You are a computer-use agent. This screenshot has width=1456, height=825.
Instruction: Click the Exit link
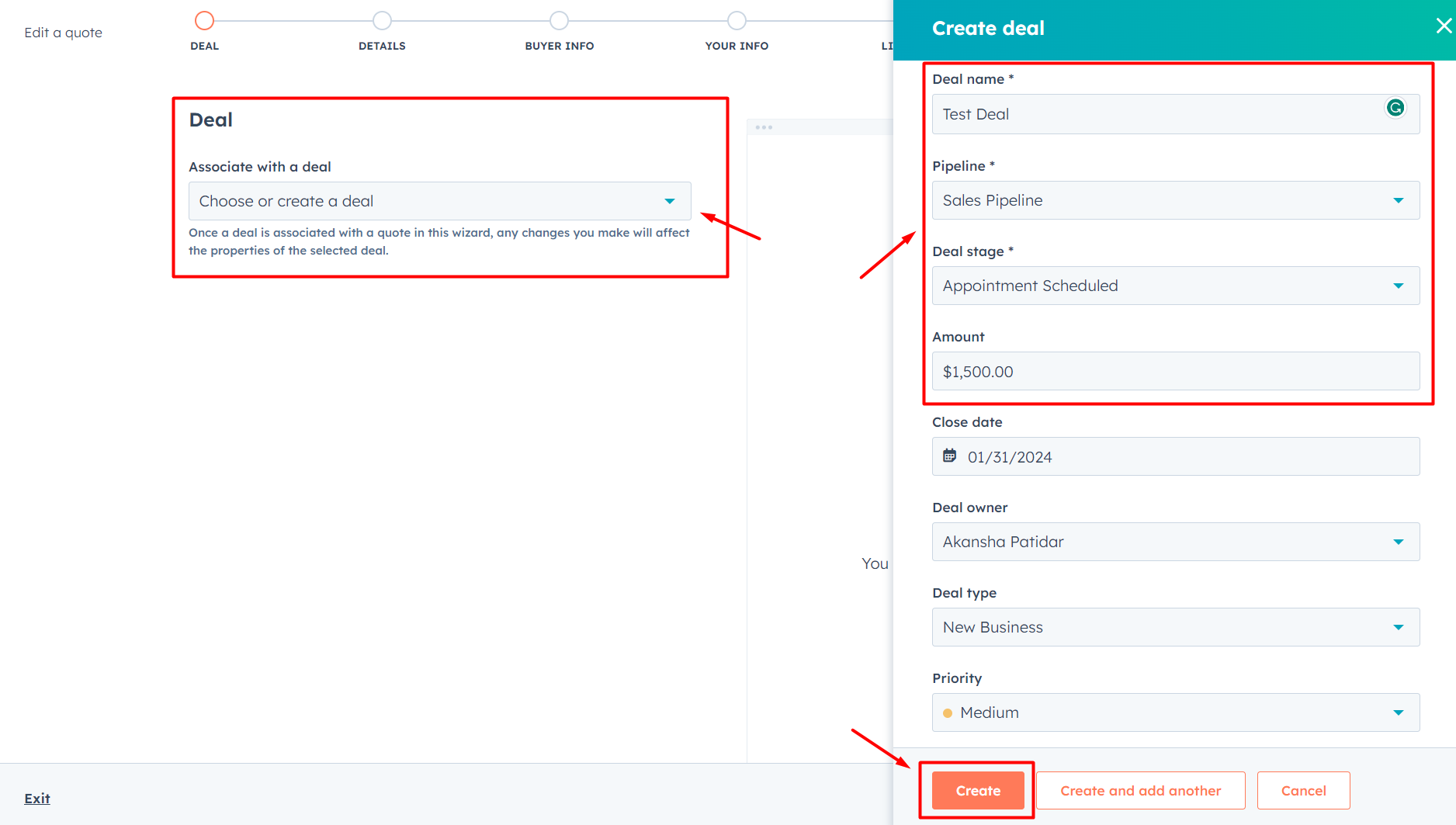[36, 799]
